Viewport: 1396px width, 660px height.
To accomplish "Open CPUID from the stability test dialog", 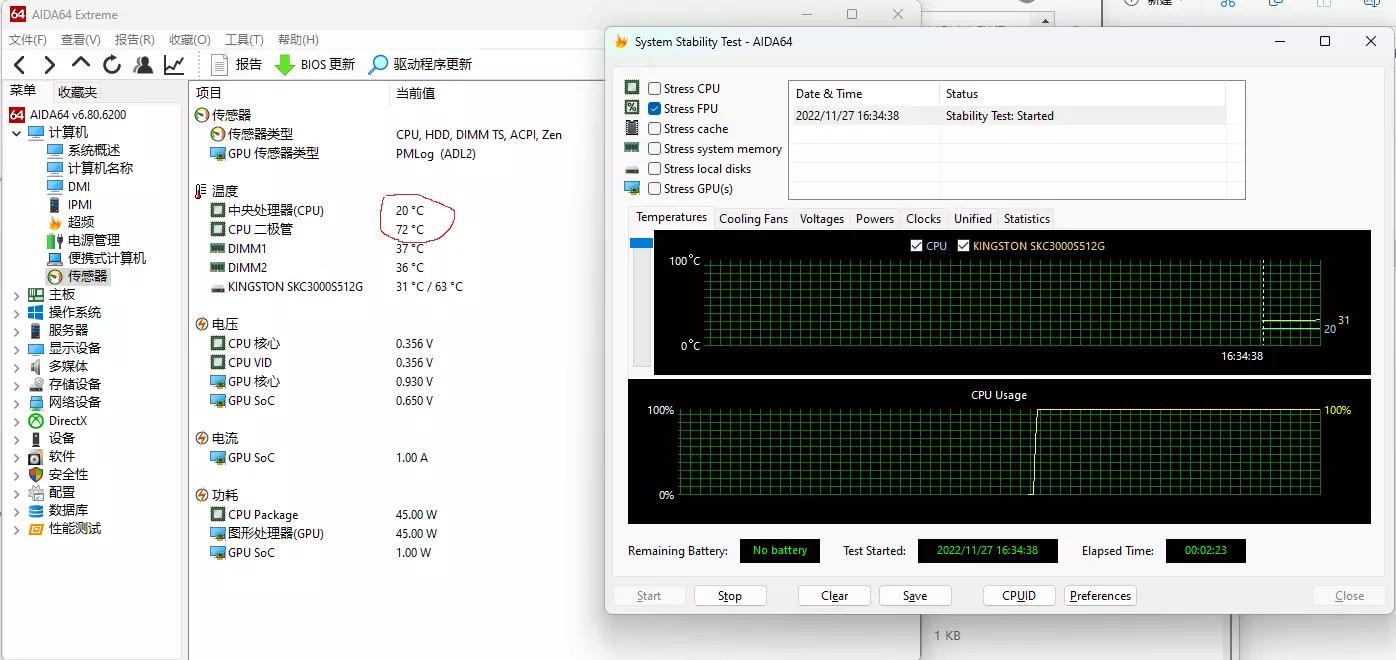I will click(x=1019, y=595).
